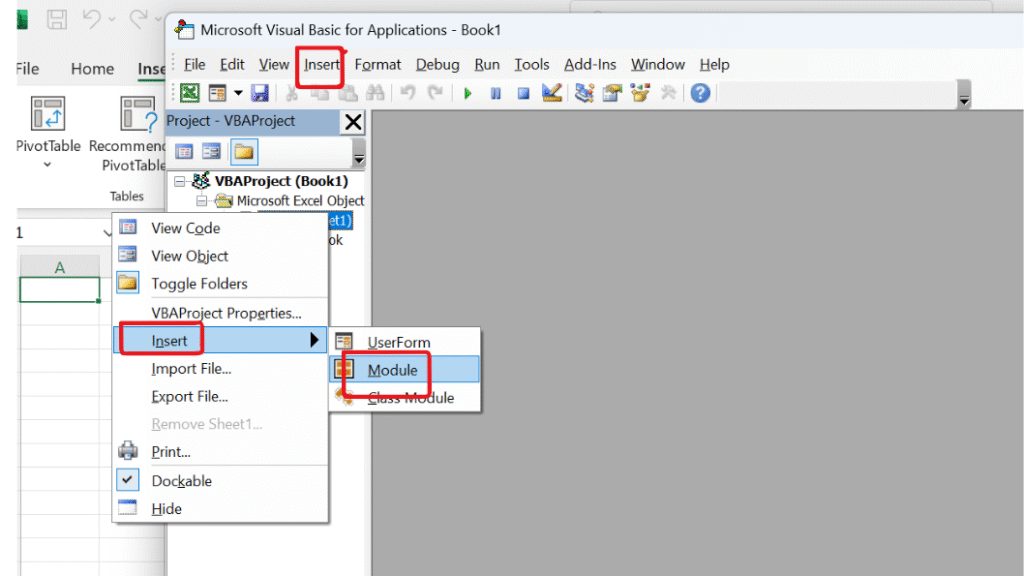Click the Reset stop square icon

click(523, 93)
